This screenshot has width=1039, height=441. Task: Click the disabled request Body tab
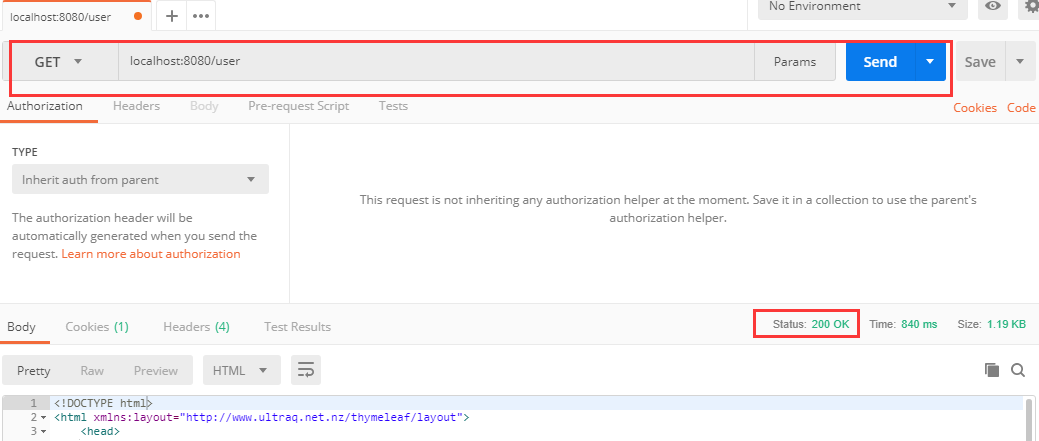(204, 106)
